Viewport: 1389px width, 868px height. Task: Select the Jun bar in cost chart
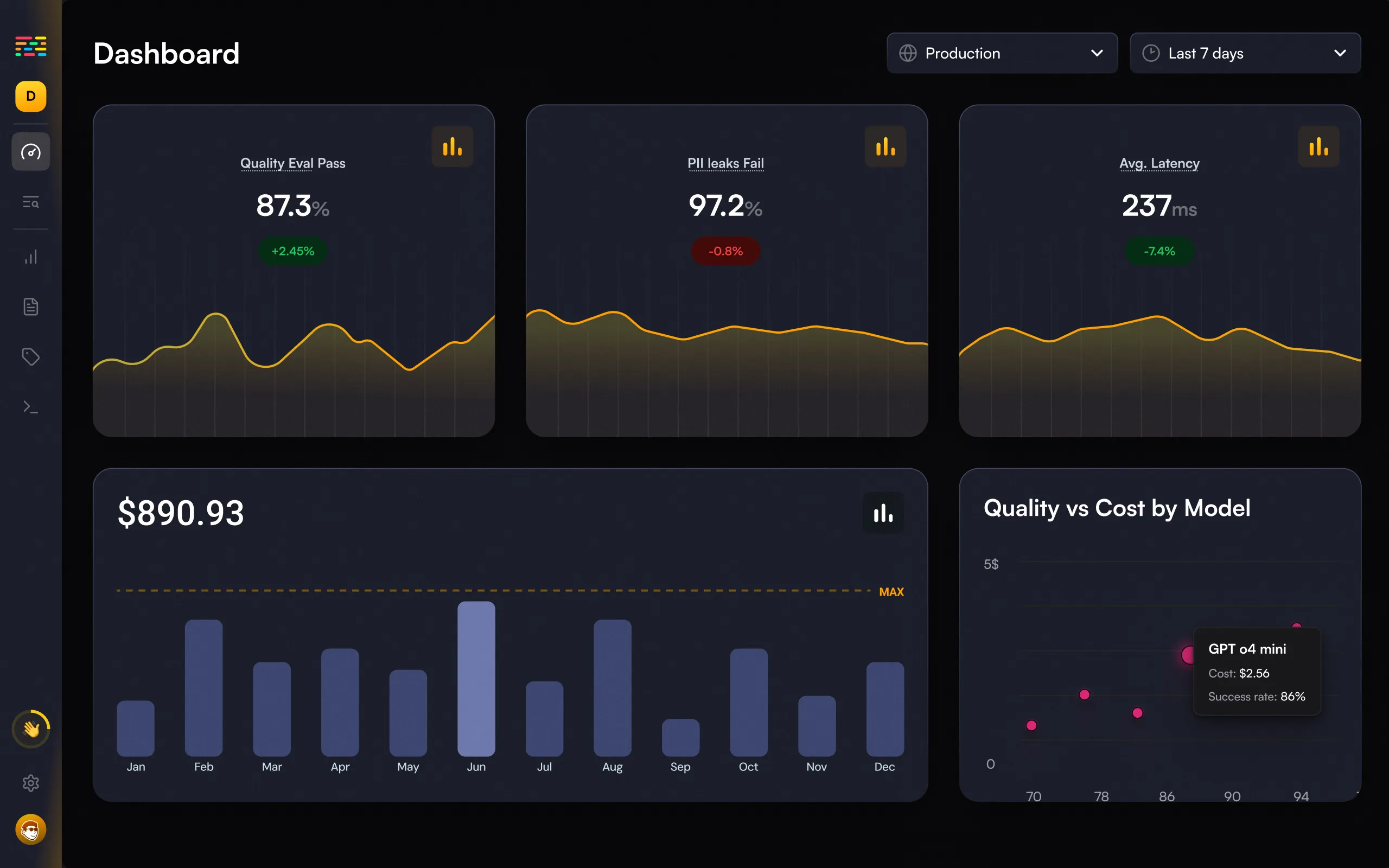tap(476, 679)
